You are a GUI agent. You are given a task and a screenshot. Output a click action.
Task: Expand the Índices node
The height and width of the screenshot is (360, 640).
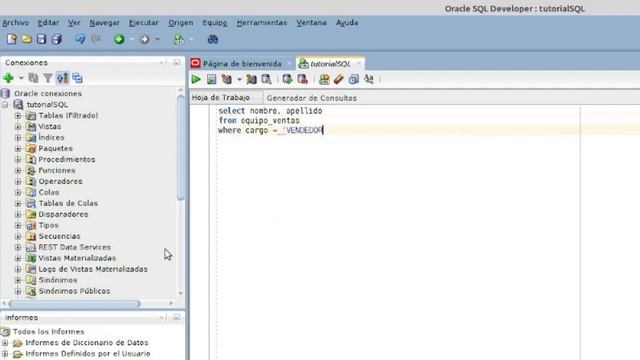[x=18, y=138]
